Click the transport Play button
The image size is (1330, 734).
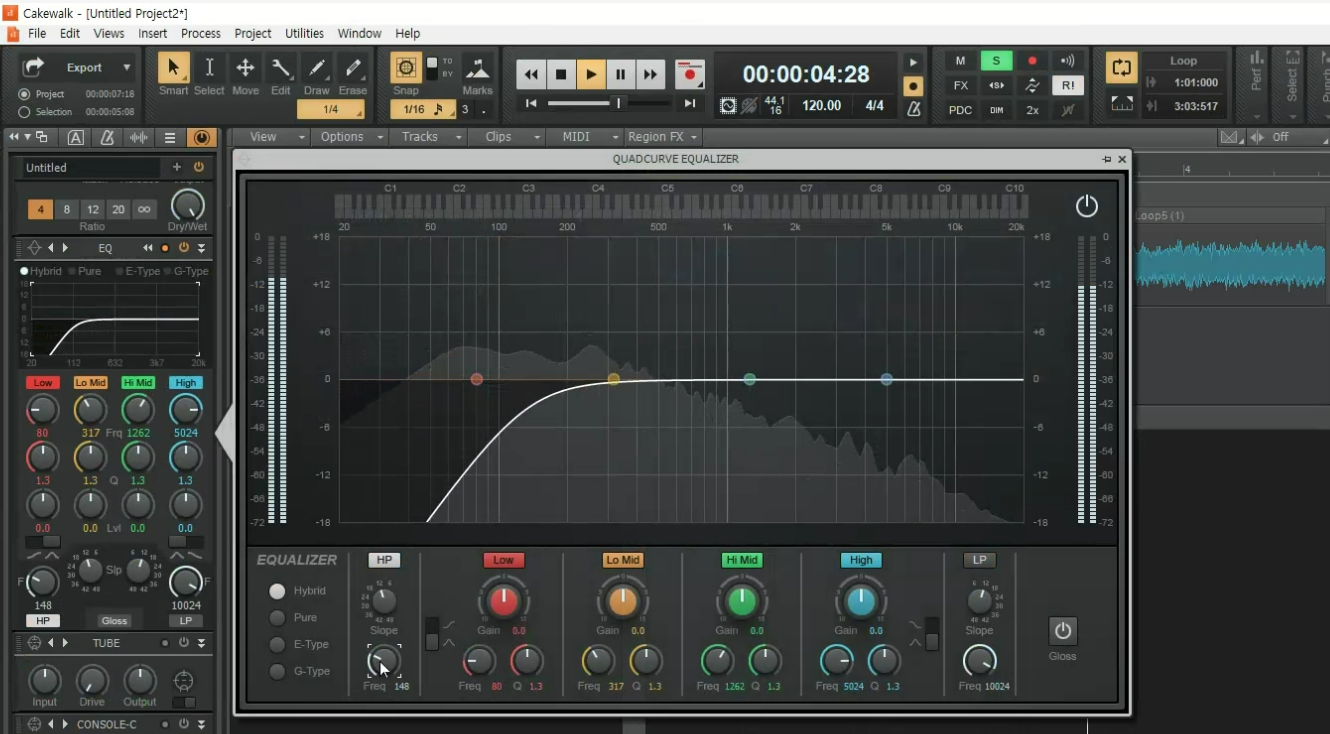coord(591,74)
